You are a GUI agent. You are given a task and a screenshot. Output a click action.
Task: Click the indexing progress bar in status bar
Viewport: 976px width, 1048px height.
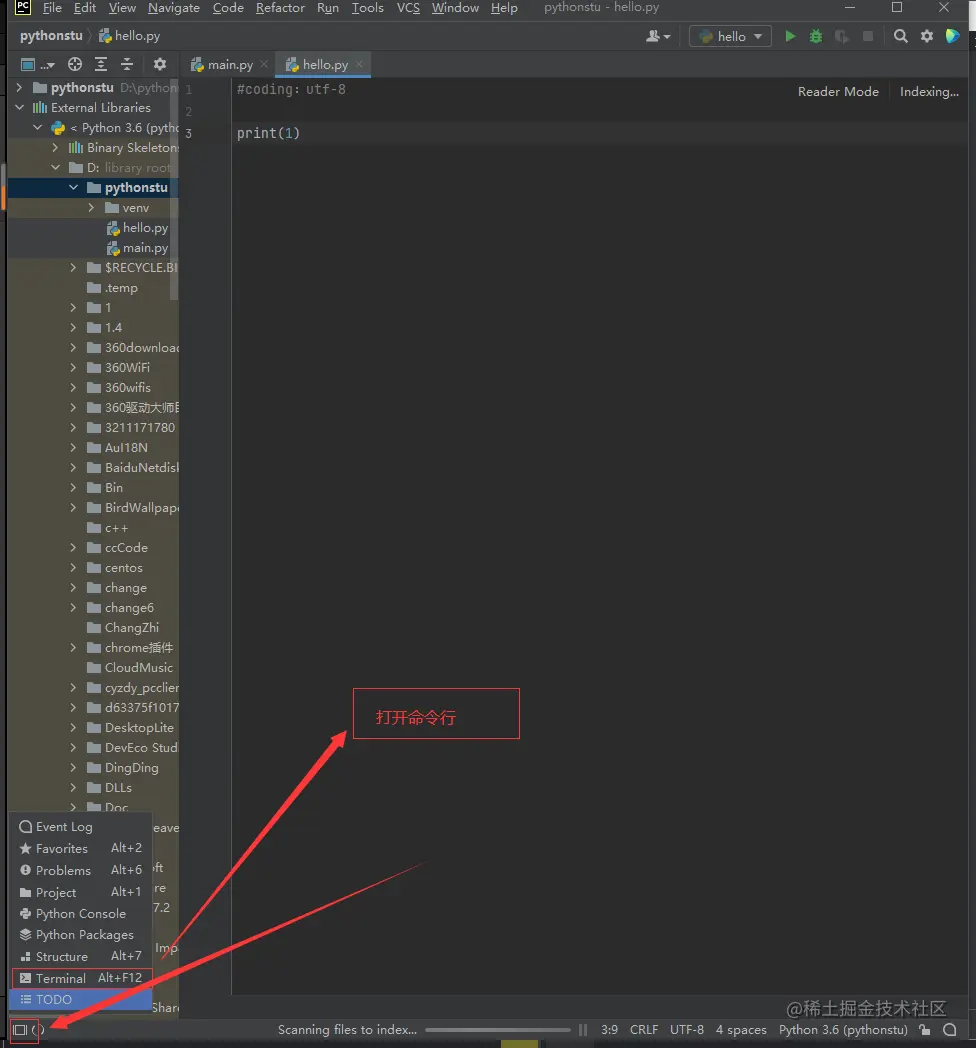pos(497,1030)
